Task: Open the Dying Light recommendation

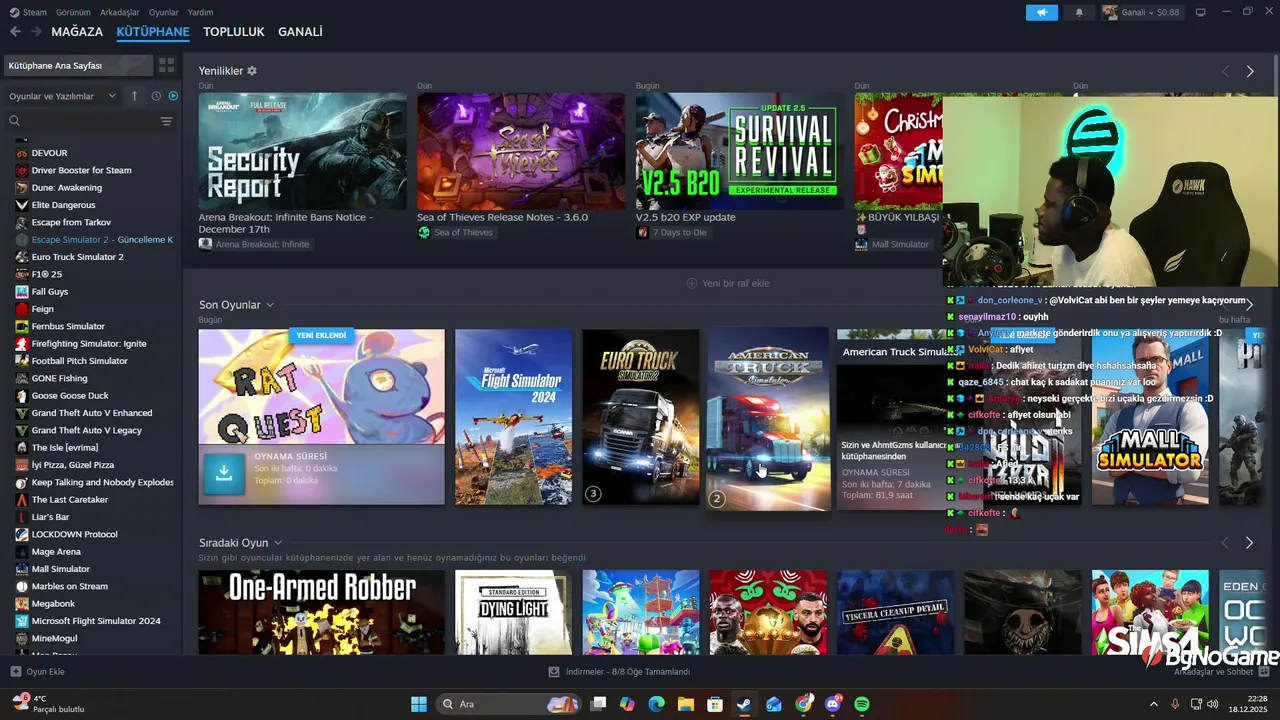Action: [x=513, y=613]
